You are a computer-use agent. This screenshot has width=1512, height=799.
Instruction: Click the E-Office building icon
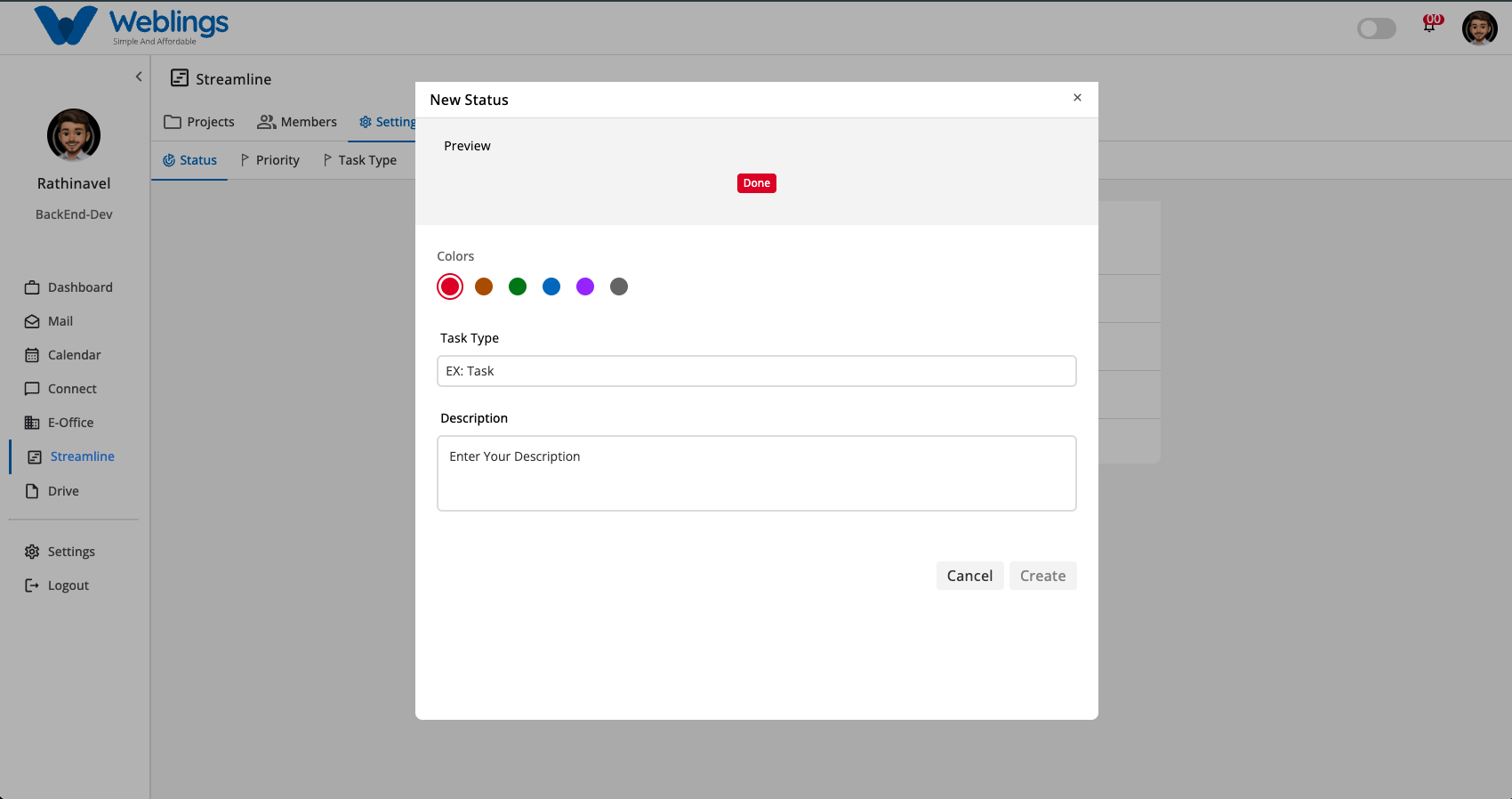point(32,423)
